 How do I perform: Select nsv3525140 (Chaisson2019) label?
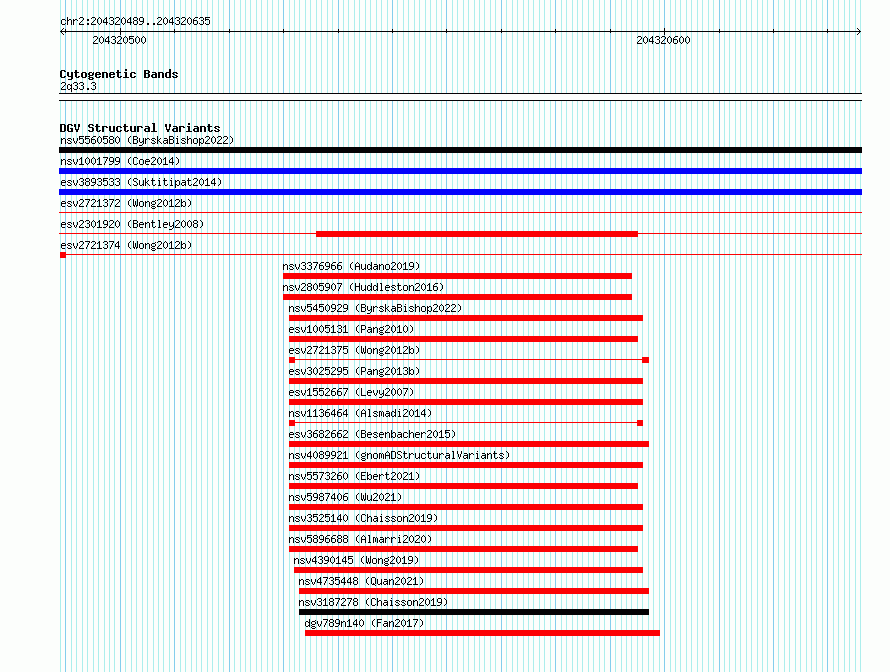coord(363,518)
